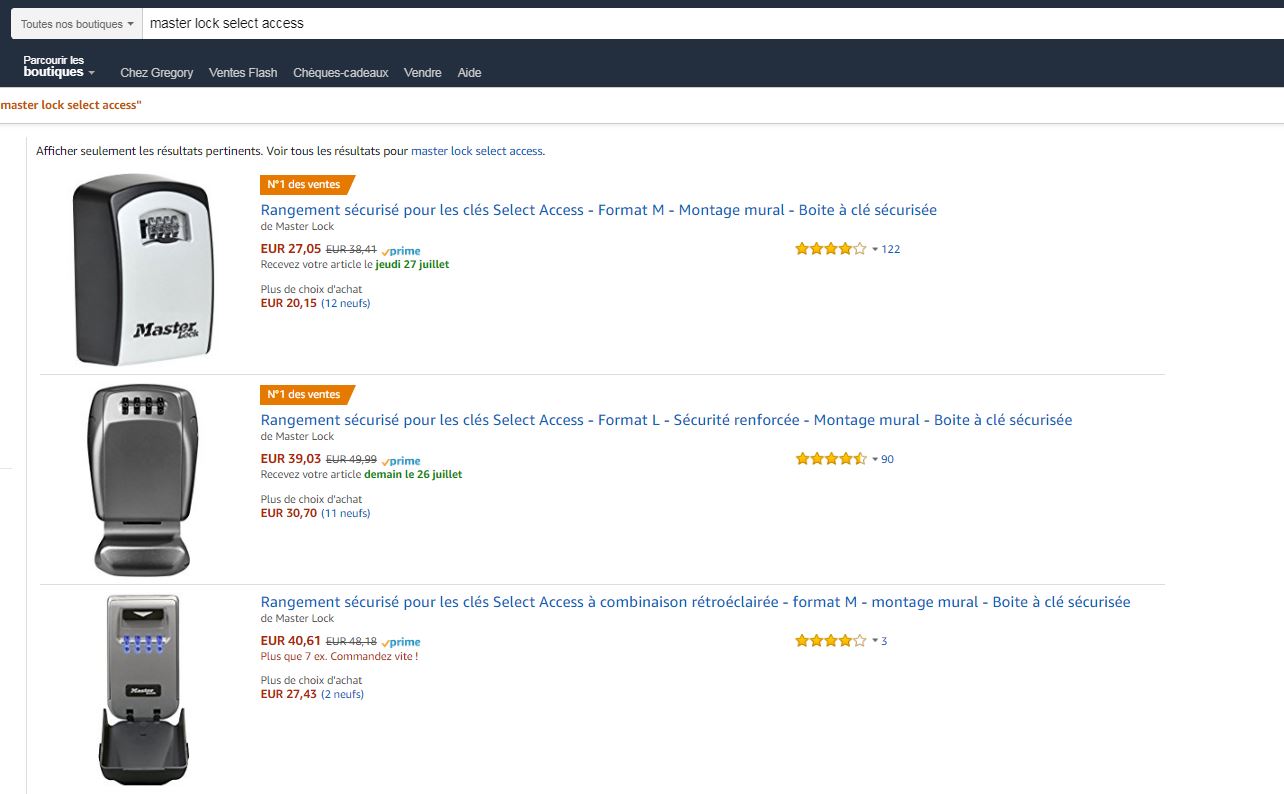The height and width of the screenshot is (794, 1284).
Task: Follow the all-results link for master lock select access
Action: tap(476, 151)
